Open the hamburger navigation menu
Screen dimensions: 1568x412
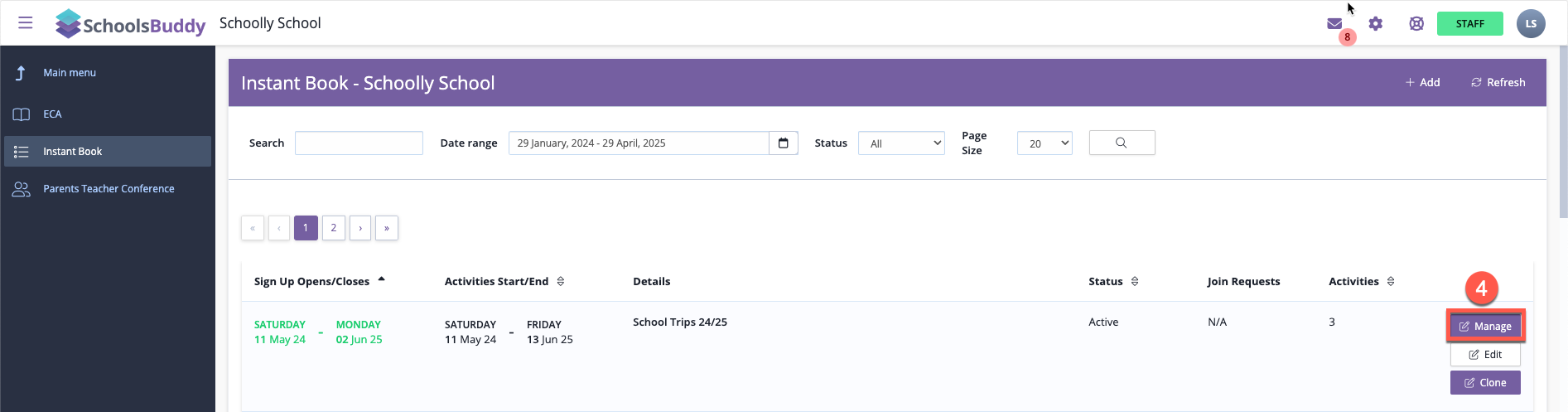point(26,22)
